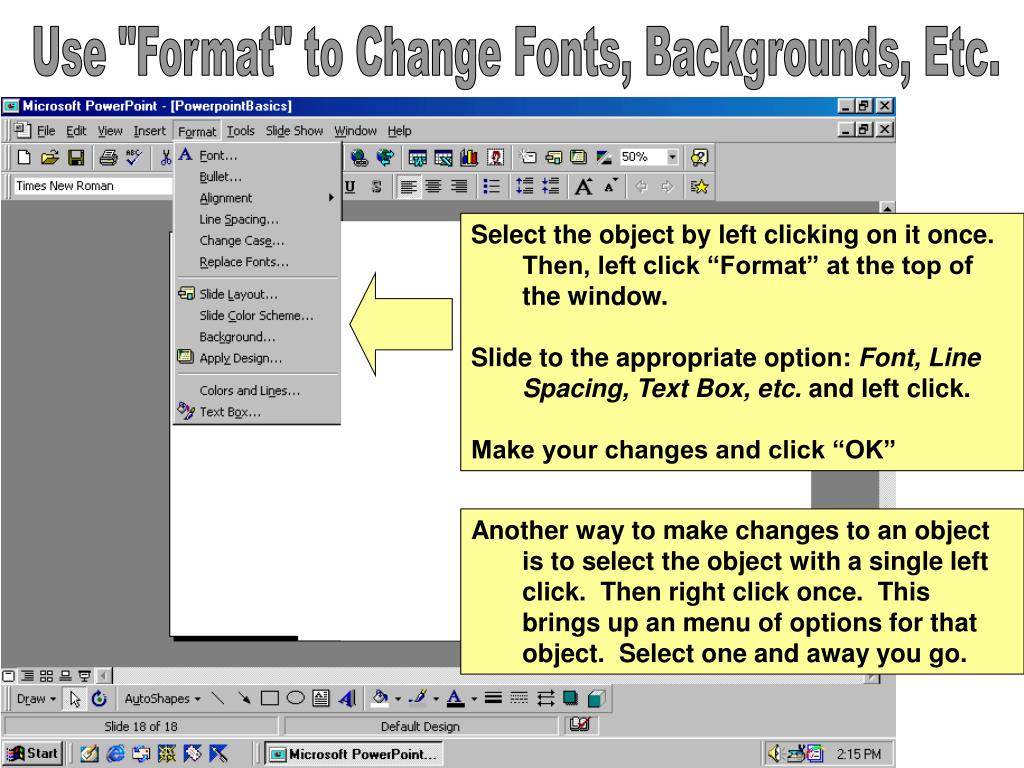Select the Line drawing tool
The width and height of the screenshot is (1024, 768).
pos(218,699)
